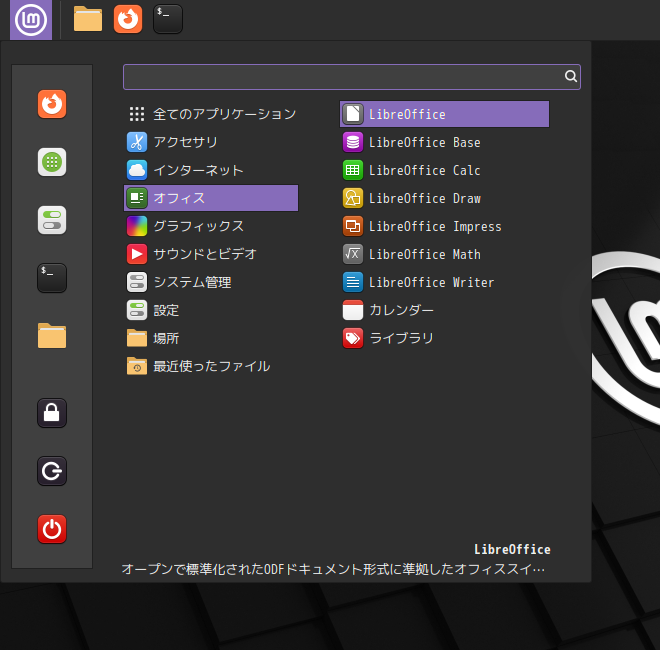
Task: Open Terminal from the favorites sidebar
Action: click(x=52, y=278)
